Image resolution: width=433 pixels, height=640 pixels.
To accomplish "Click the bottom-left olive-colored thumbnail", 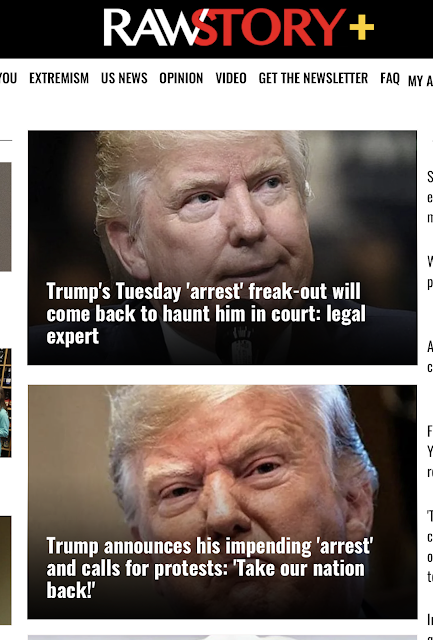I will (6, 570).
